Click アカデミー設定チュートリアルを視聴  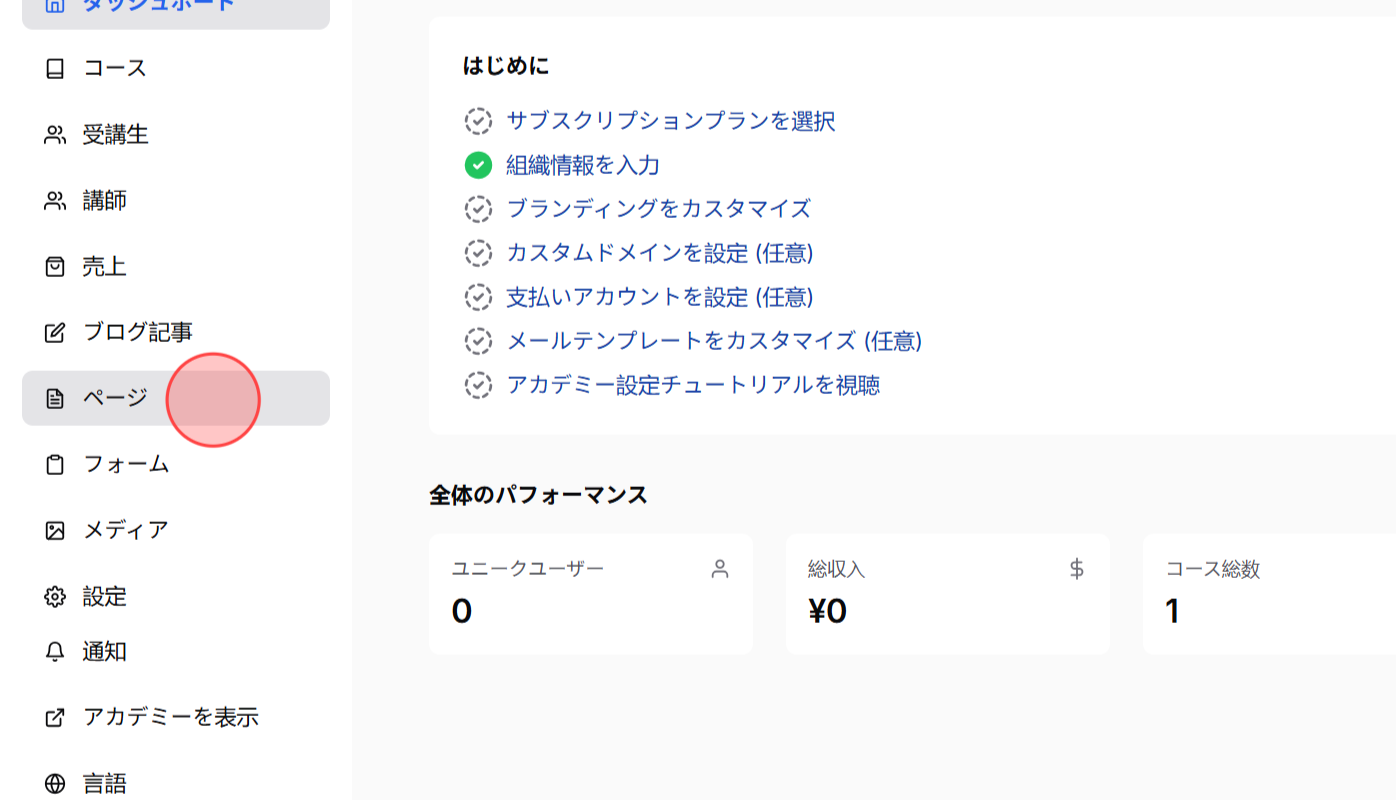point(694,385)
